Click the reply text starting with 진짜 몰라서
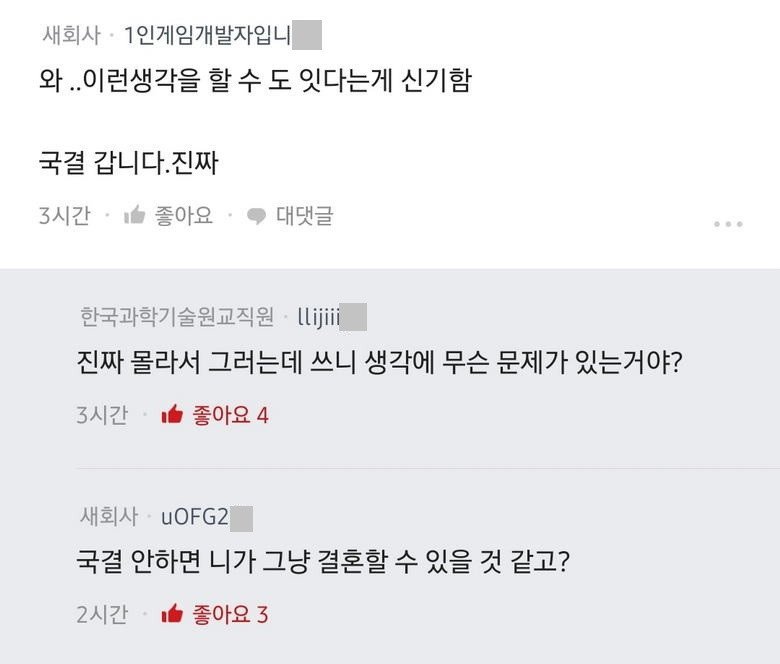The height and width of the screenshot is (664, 780). [x=379, y=362]
